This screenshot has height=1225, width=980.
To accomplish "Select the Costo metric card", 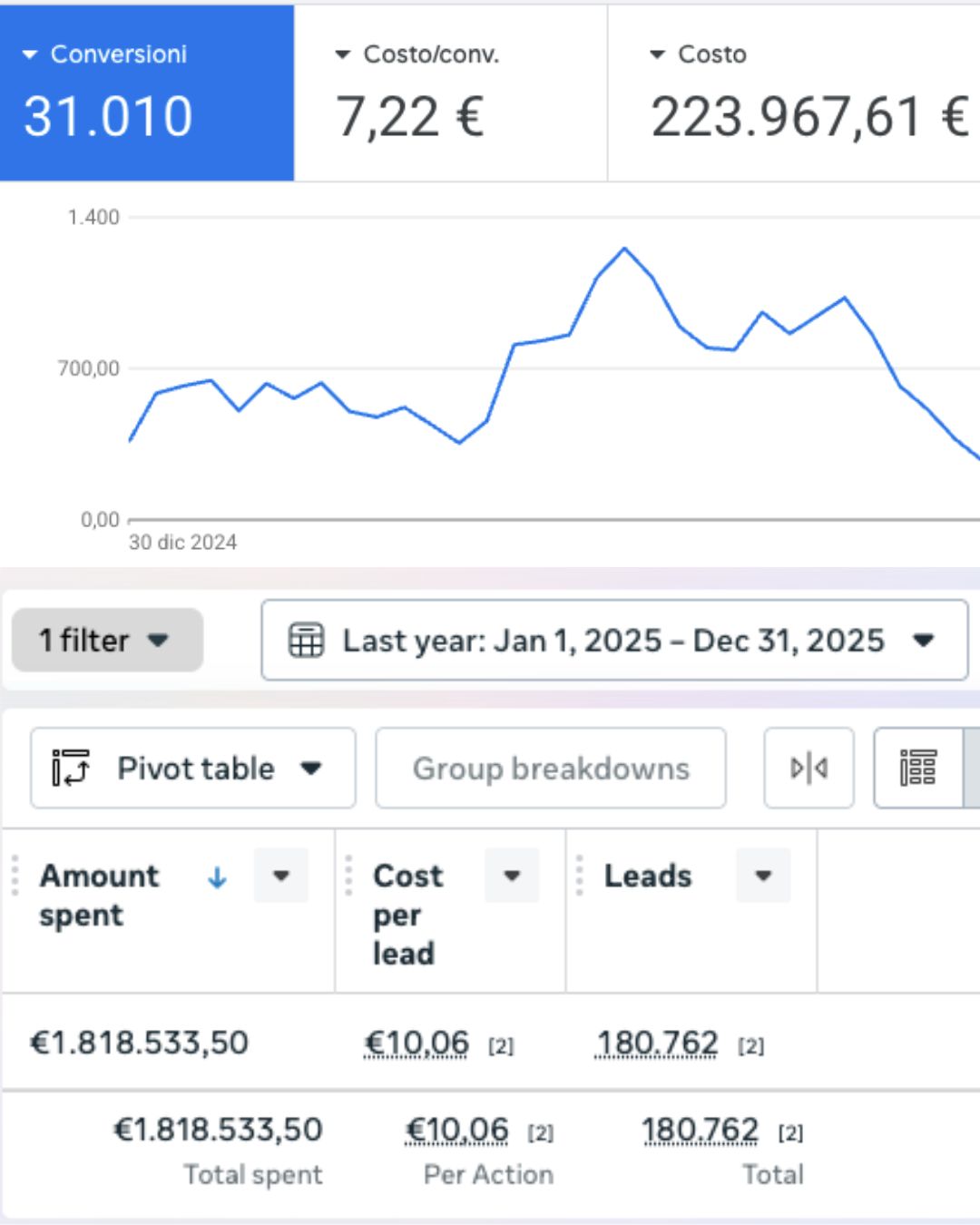I will (794, 93).
